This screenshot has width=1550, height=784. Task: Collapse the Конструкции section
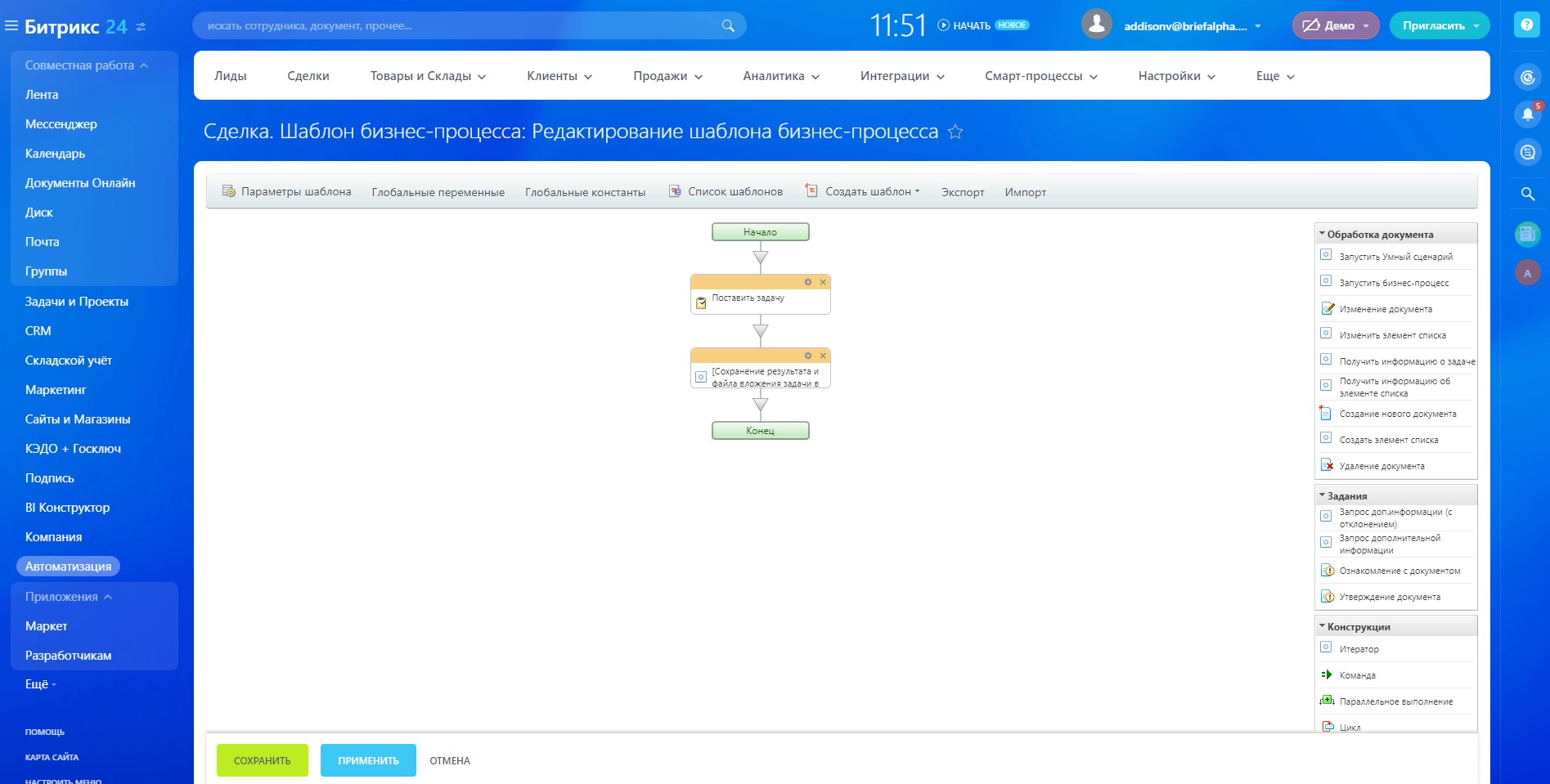coord(1322,626)
